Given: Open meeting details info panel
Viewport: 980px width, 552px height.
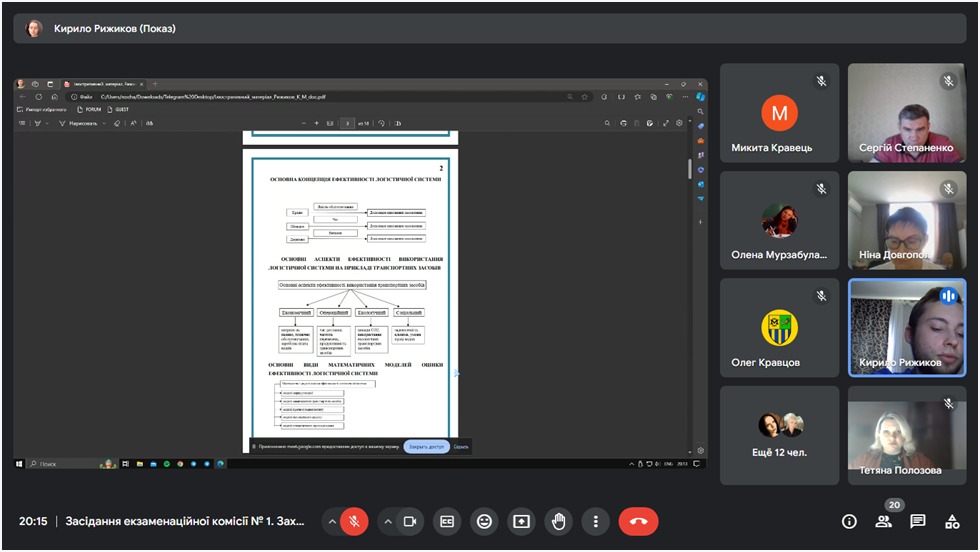Looking at the screenshot, I should 849,521.
